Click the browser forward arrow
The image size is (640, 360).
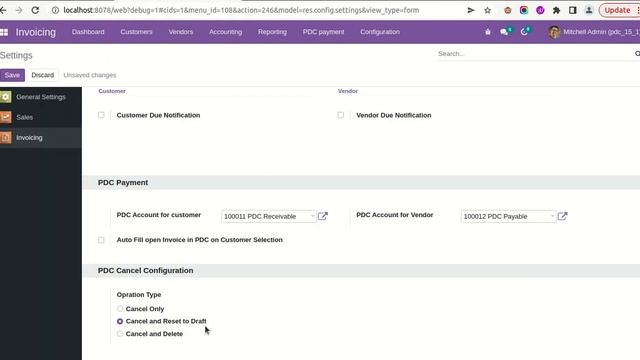19,10
